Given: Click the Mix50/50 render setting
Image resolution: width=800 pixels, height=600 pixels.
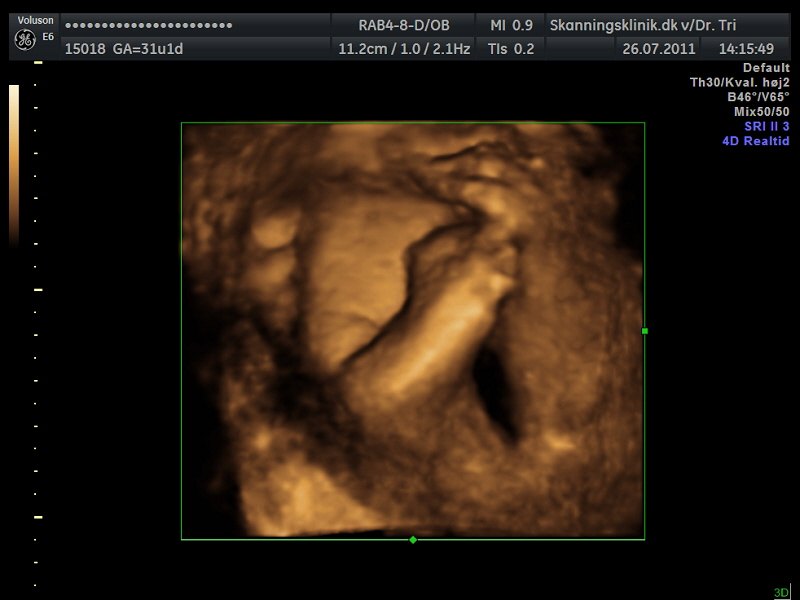Looking at the screenshot, I should click(x=761, y=112).
